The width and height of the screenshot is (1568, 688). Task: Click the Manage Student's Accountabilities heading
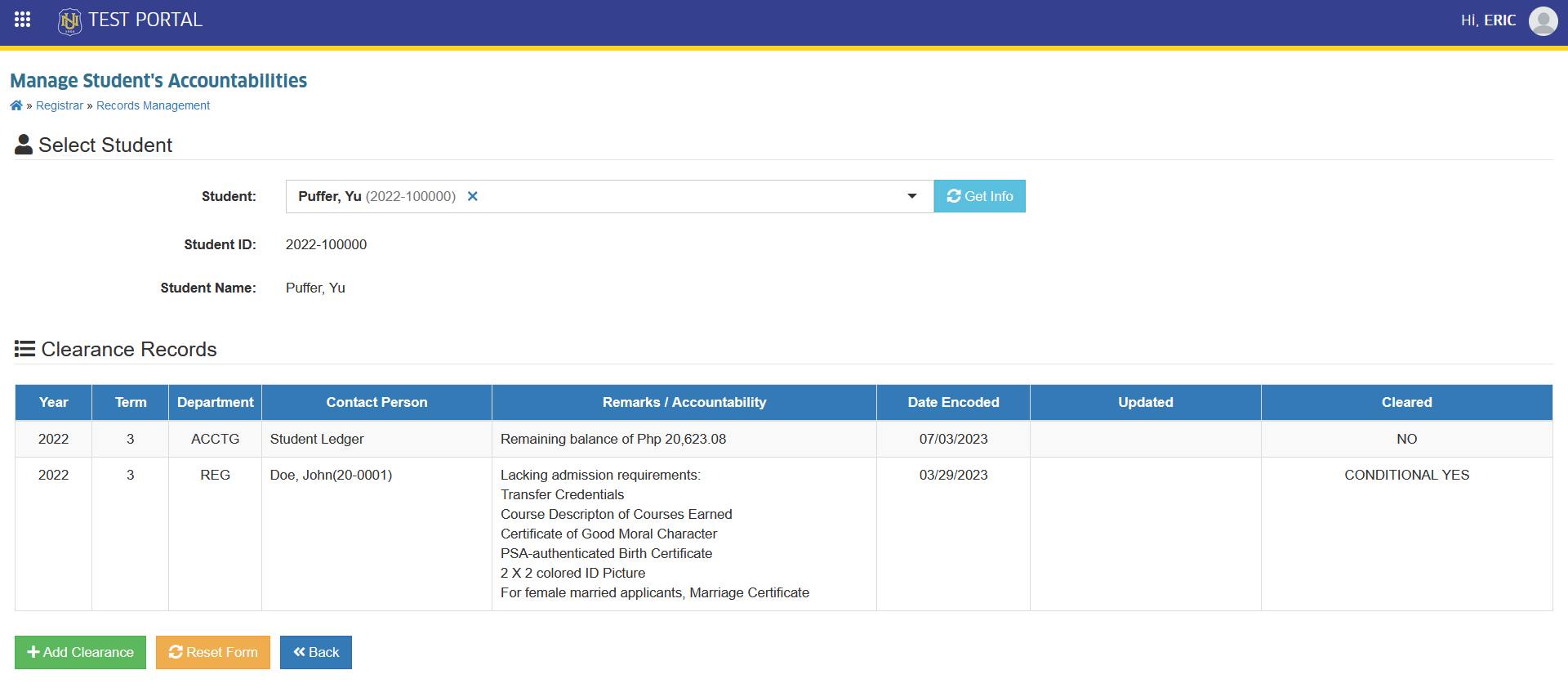158,80
